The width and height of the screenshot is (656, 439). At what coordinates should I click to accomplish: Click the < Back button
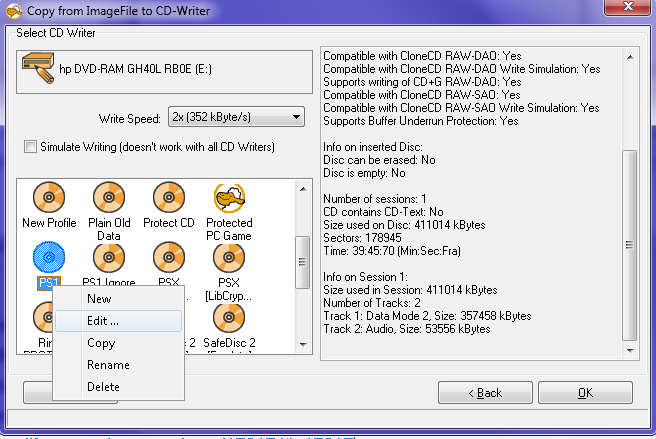tap(485, 393)
